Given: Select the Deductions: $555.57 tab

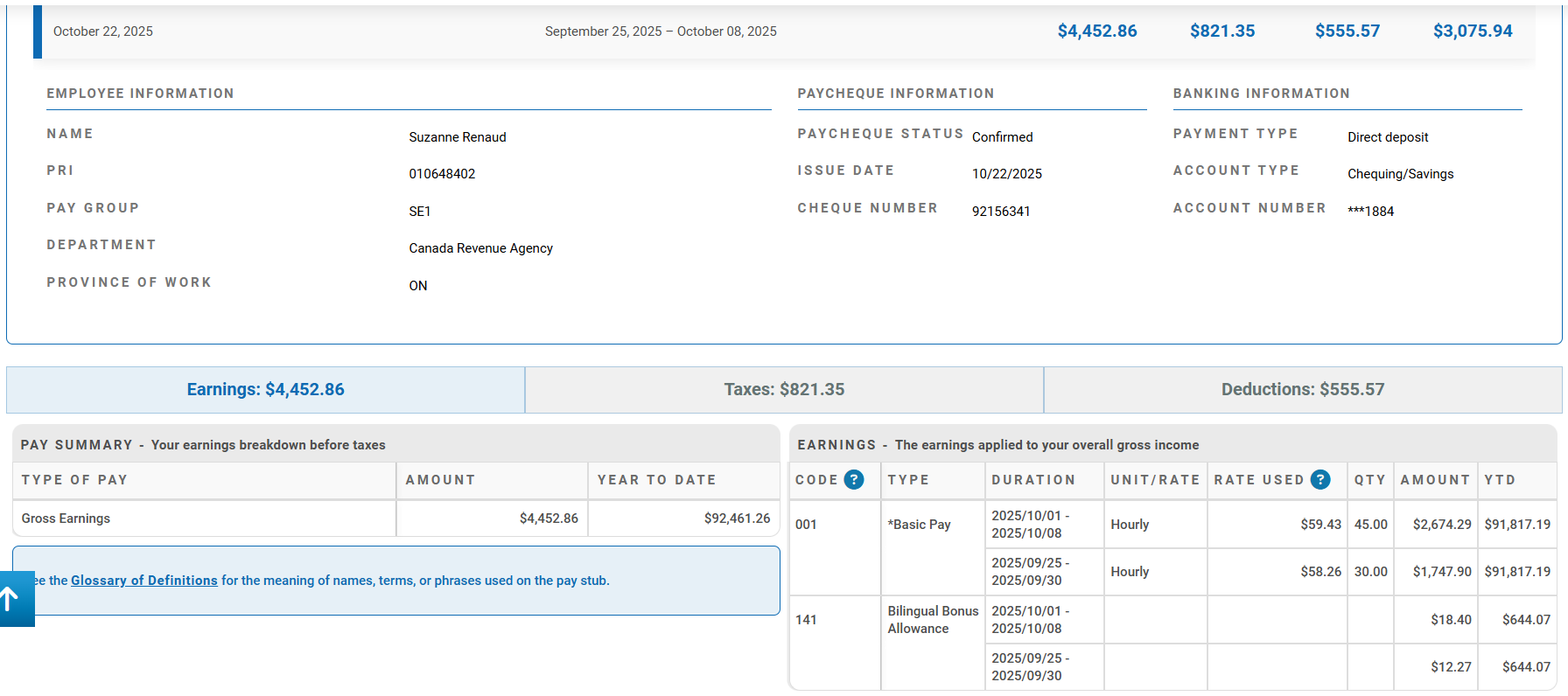Looking at the screenshot, I should pos(1302,390).
